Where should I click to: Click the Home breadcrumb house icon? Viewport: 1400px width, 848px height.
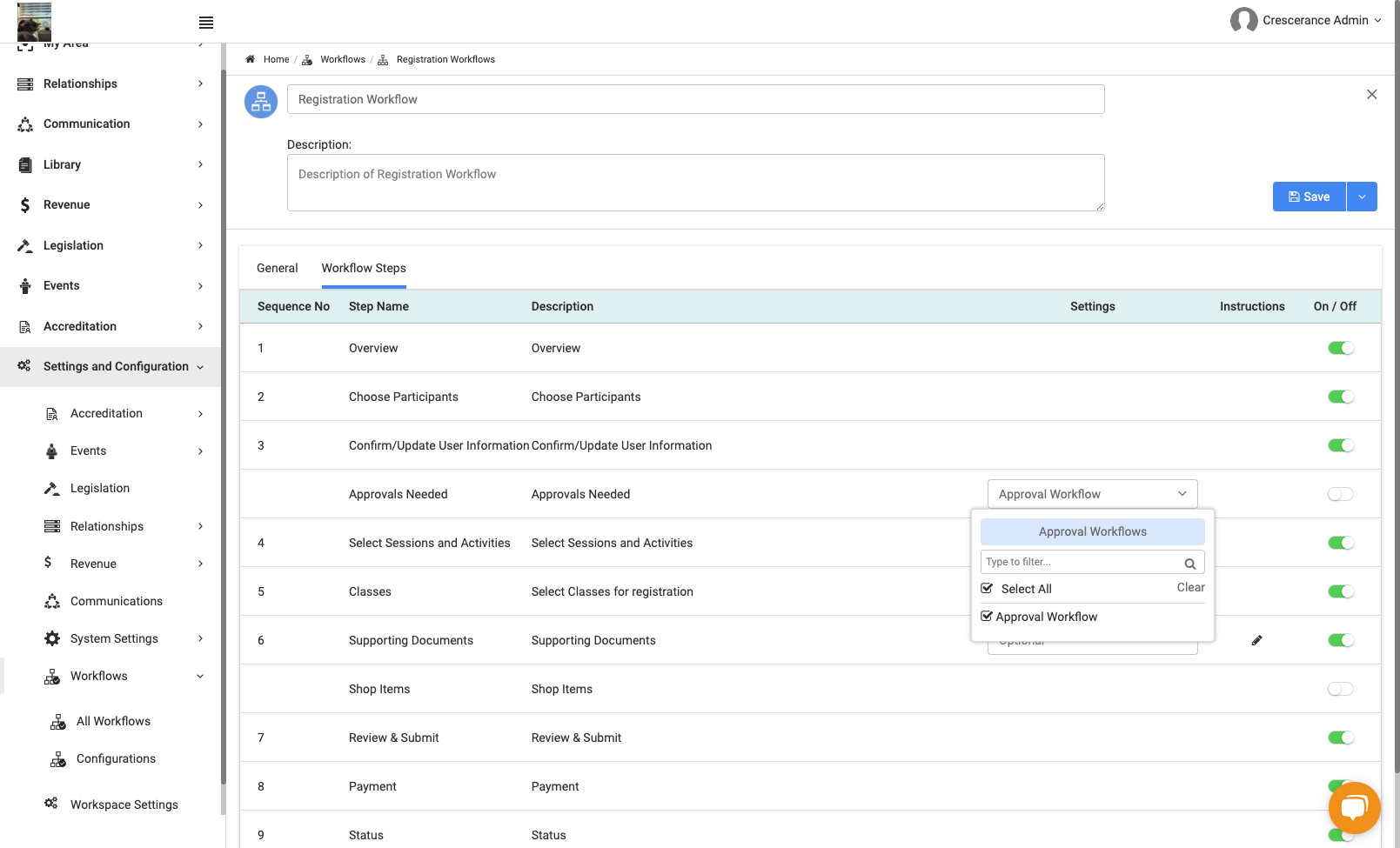pyautogui.click(x=251, y=59)
